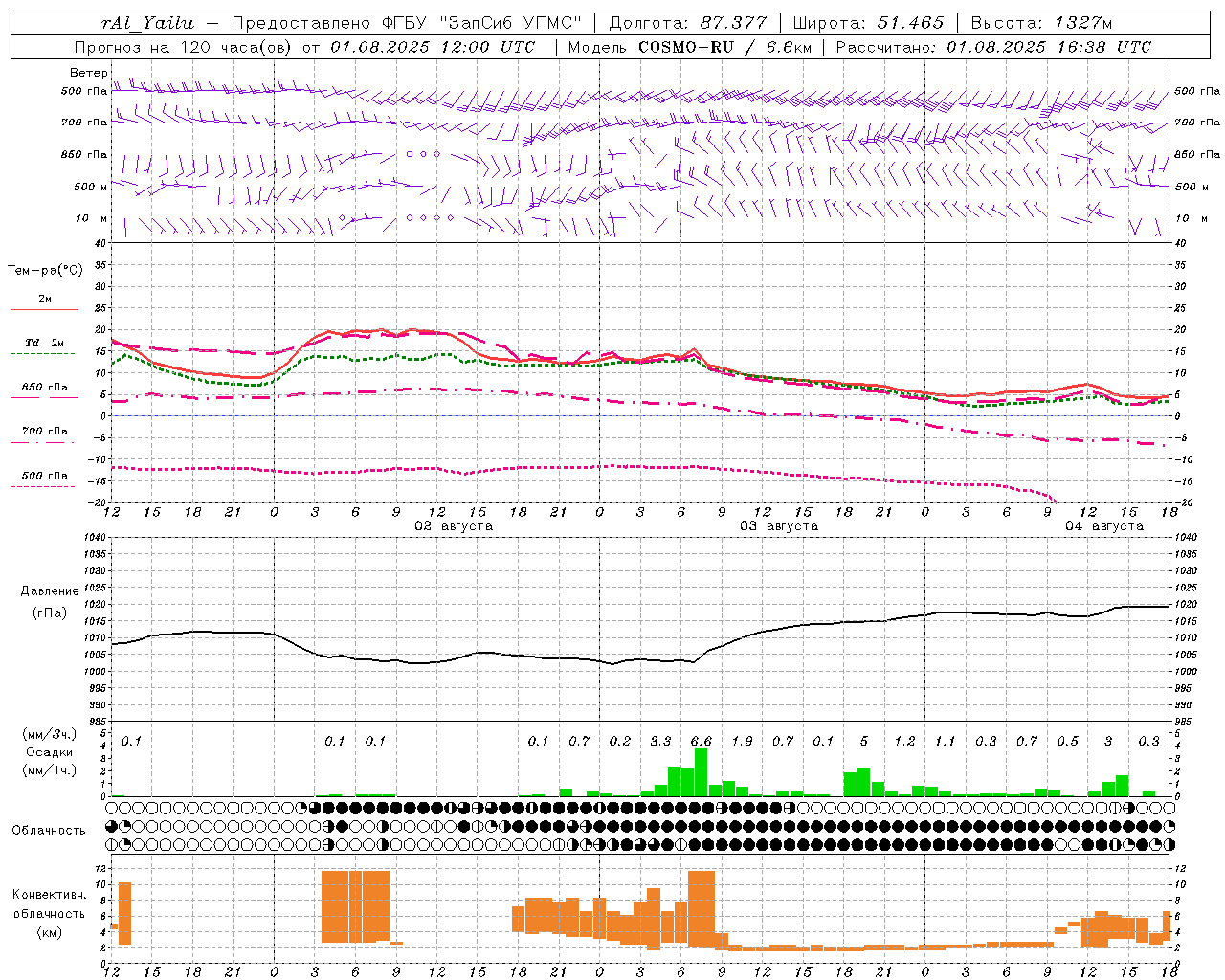Click the red line sample under '2м' legend
This screenshot has height=980, width=1225.
click(x=44, y=310)
